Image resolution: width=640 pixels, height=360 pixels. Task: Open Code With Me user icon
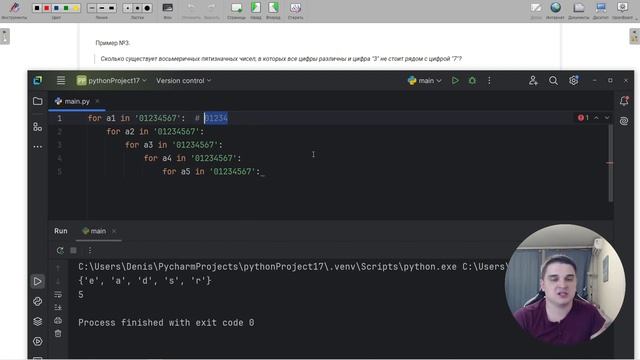533,80
